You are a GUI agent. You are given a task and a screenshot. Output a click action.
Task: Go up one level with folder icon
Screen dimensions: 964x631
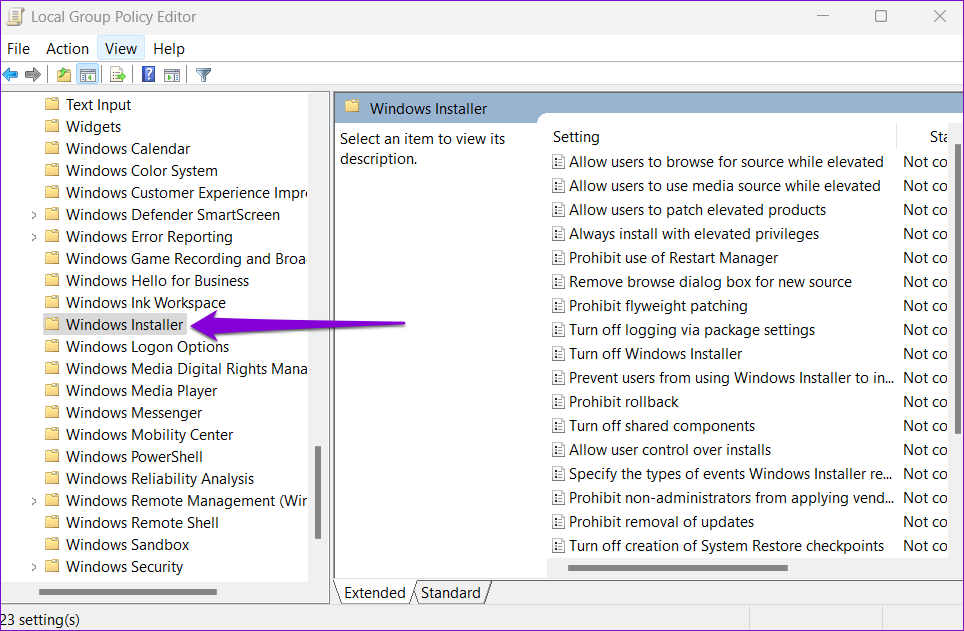pyautogui.click(x=64, y=75)
